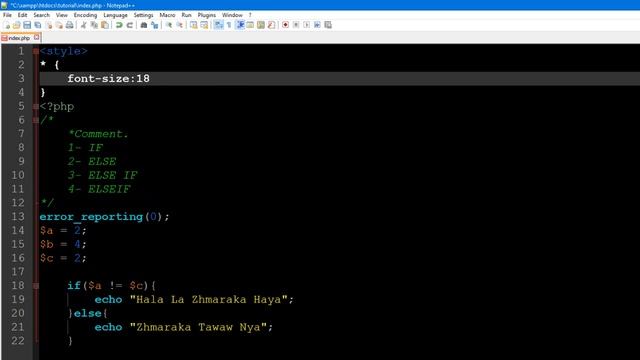The image size is (640, 360).
Task: Click the '}else{' line of code
Action: click(x=88, y=313)
